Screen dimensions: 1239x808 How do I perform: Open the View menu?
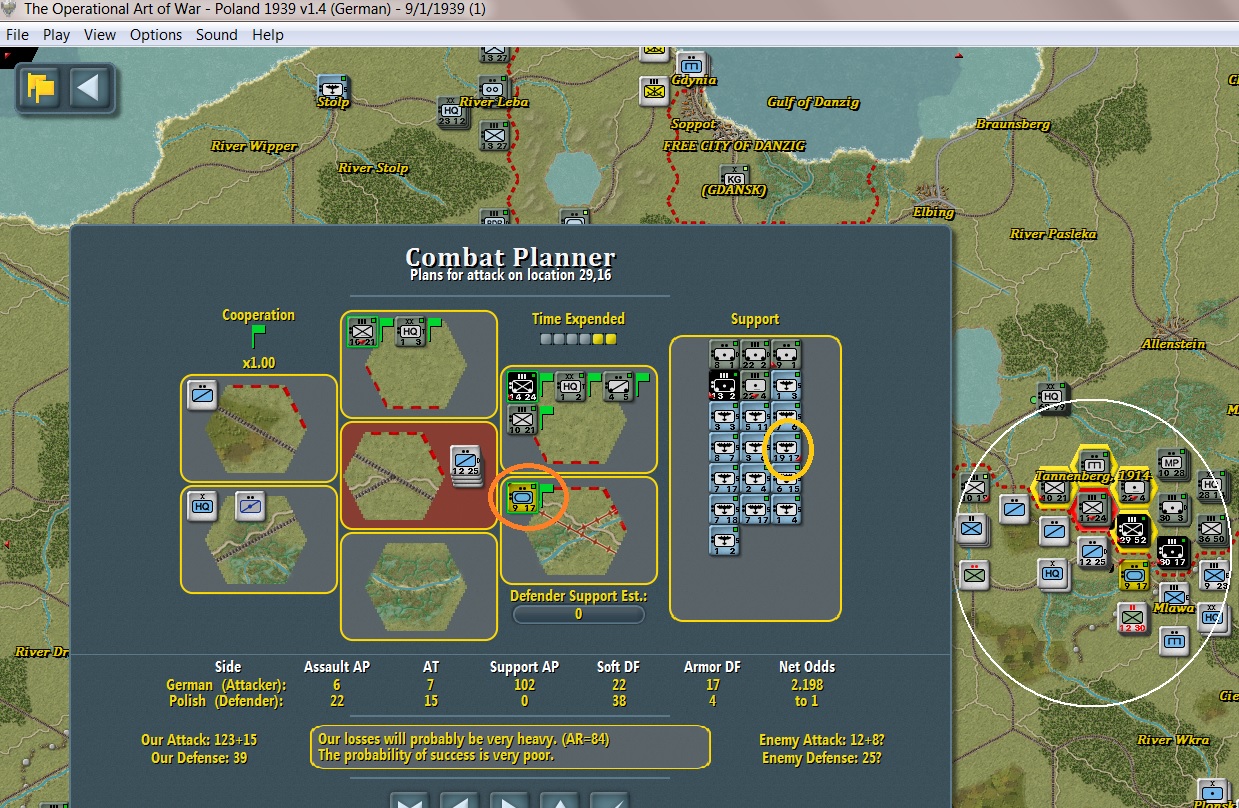[100, 34]
